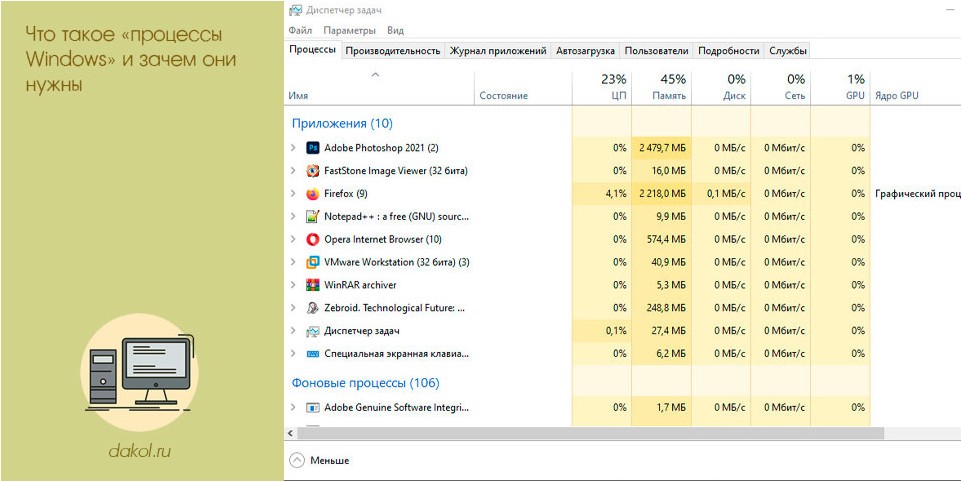This screenshot has width=962, height=482.
Task: Open the Вид menu
Action: [x=395, y=30]
